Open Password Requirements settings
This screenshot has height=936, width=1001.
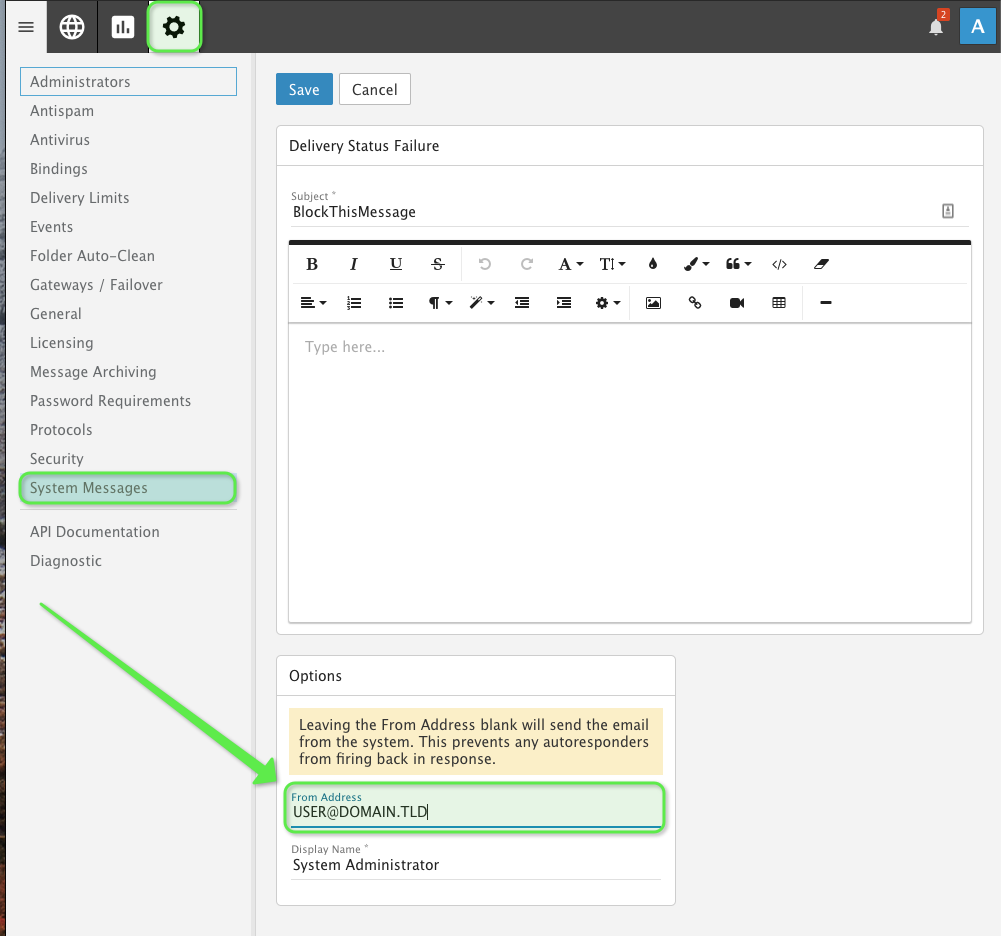pos(110,401)
